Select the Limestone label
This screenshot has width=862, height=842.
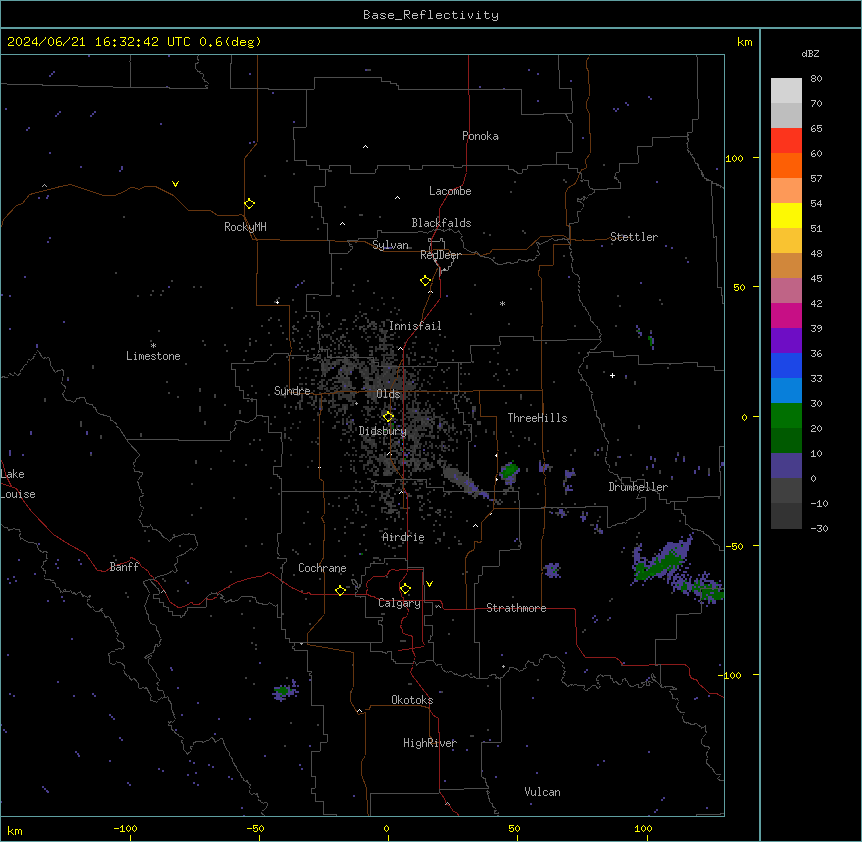(153, 356)
